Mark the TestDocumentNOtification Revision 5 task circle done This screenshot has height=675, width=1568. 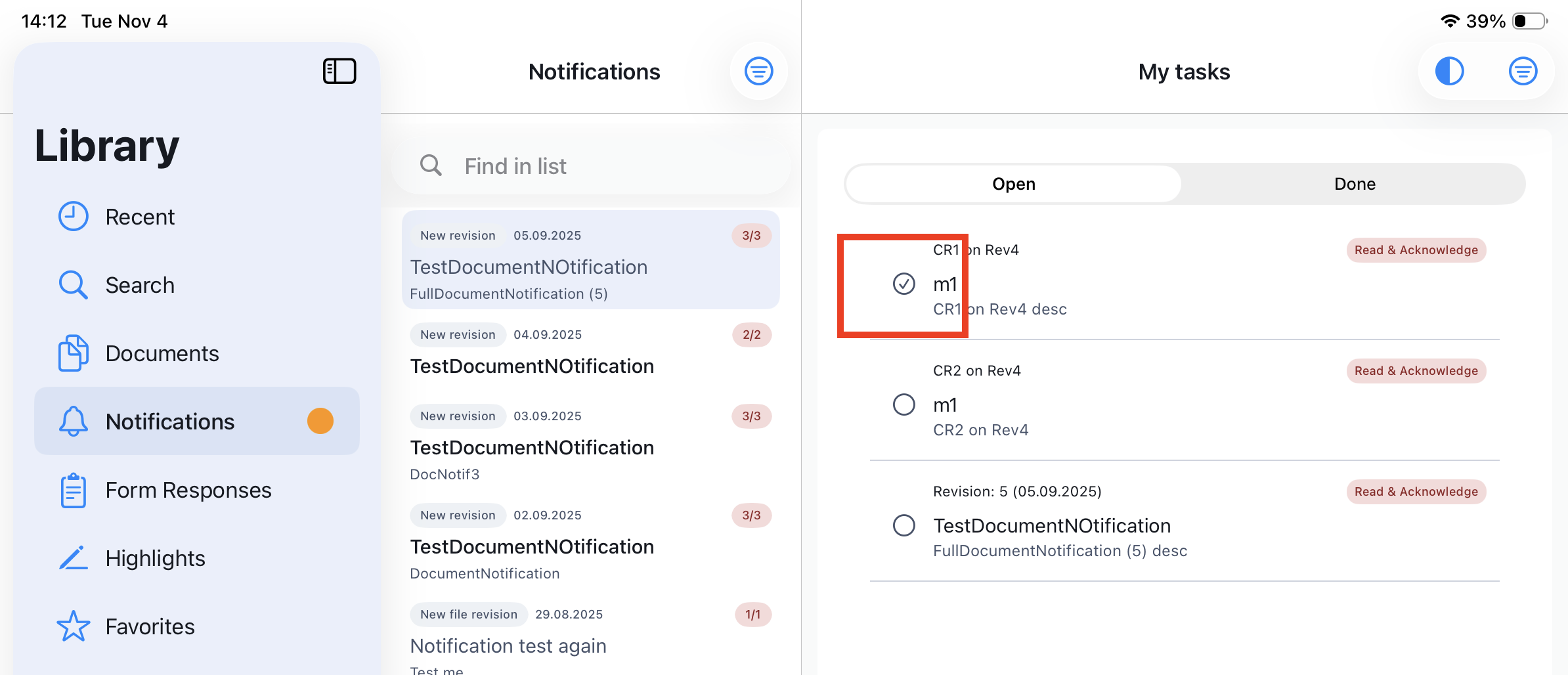[x=904, y=525]
